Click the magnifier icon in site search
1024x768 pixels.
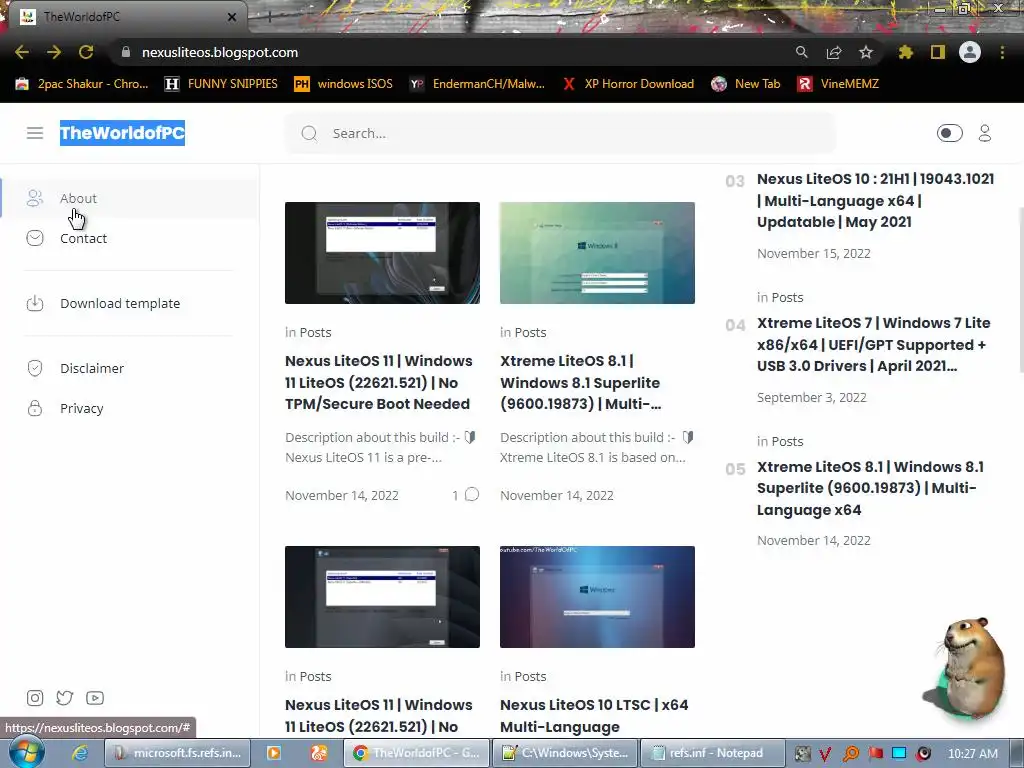[x=309, y=134]
